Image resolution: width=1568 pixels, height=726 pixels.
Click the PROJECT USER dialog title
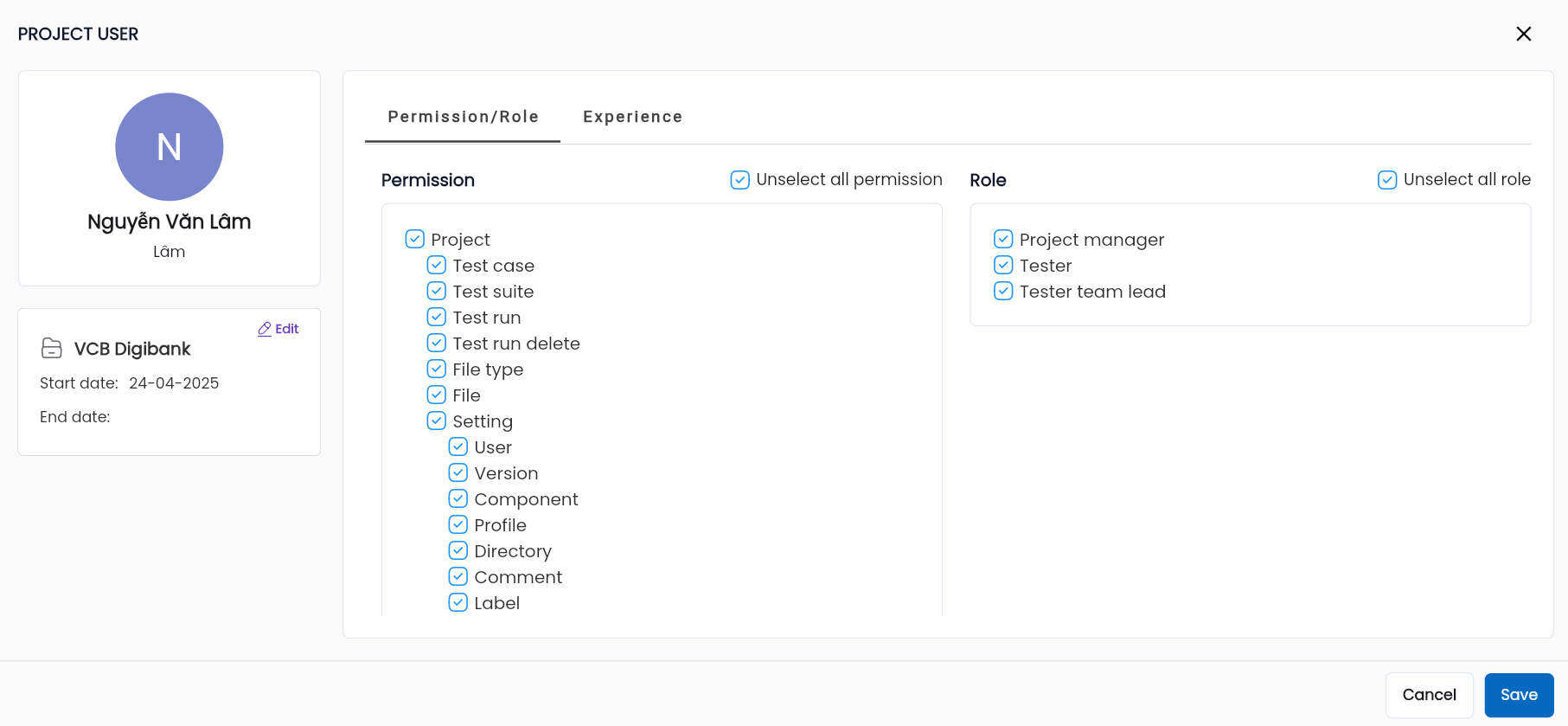coord(78,34)
